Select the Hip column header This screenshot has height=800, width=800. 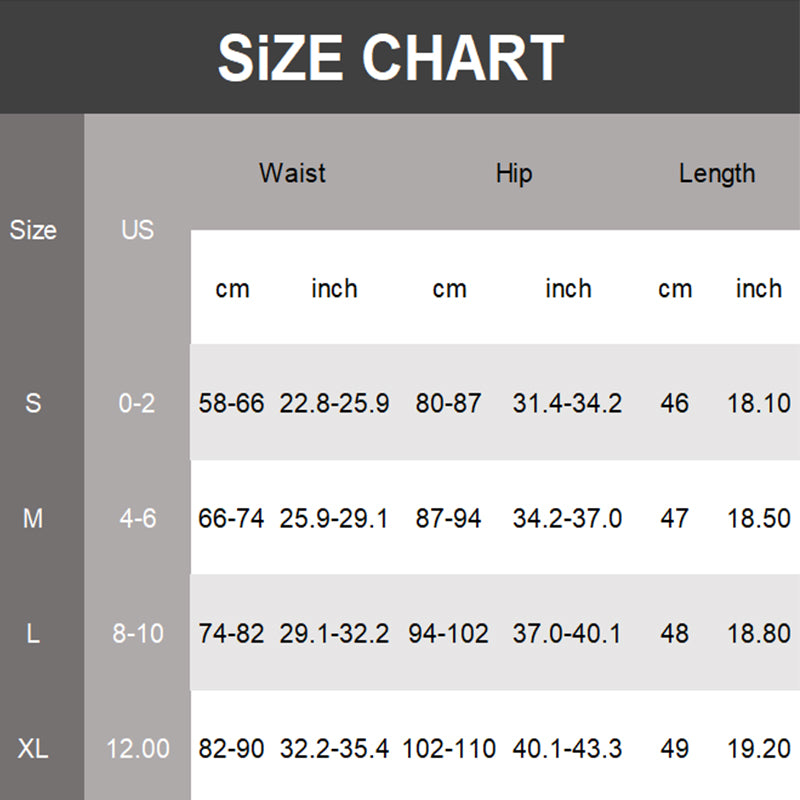click(x=514, y=173)
